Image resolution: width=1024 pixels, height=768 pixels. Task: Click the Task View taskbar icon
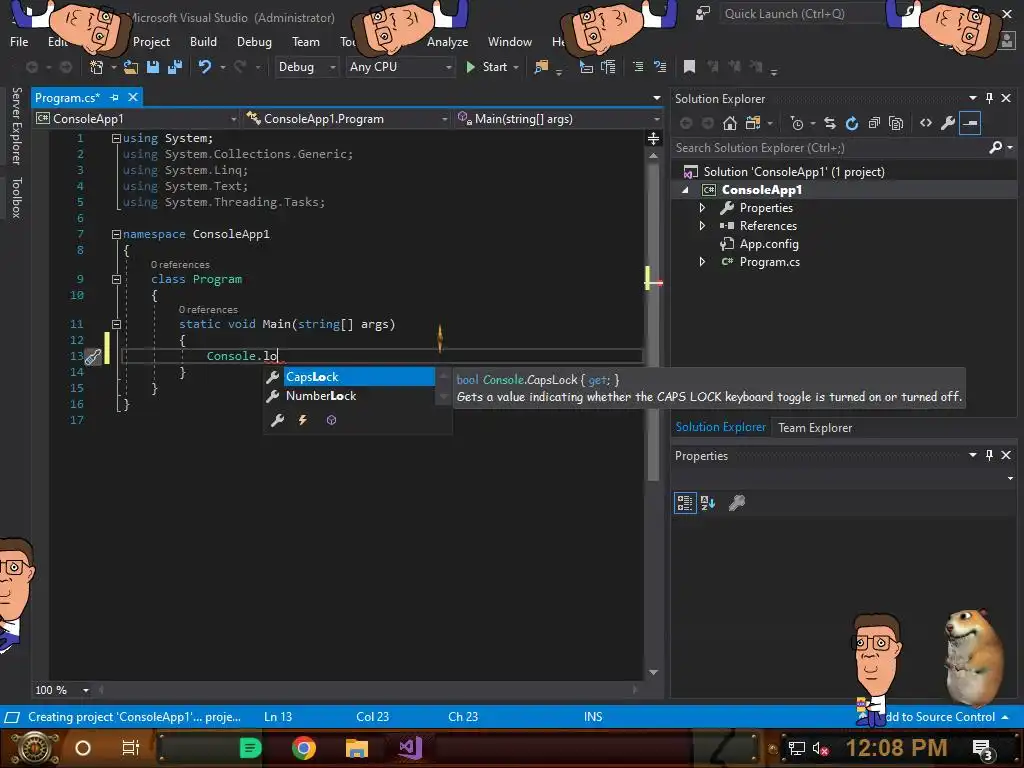(x=131, y=748)
